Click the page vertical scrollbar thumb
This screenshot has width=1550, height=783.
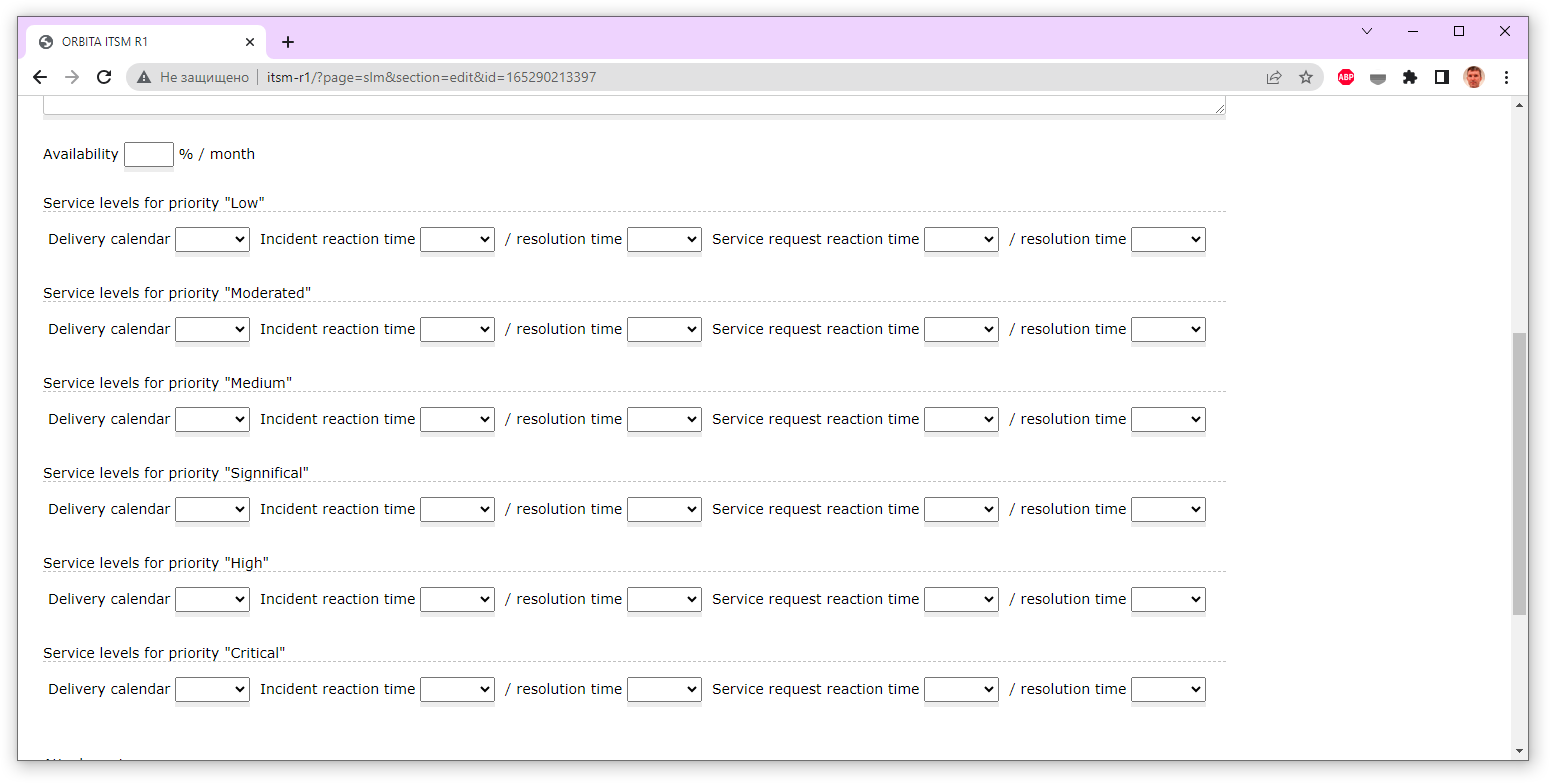1520,472
